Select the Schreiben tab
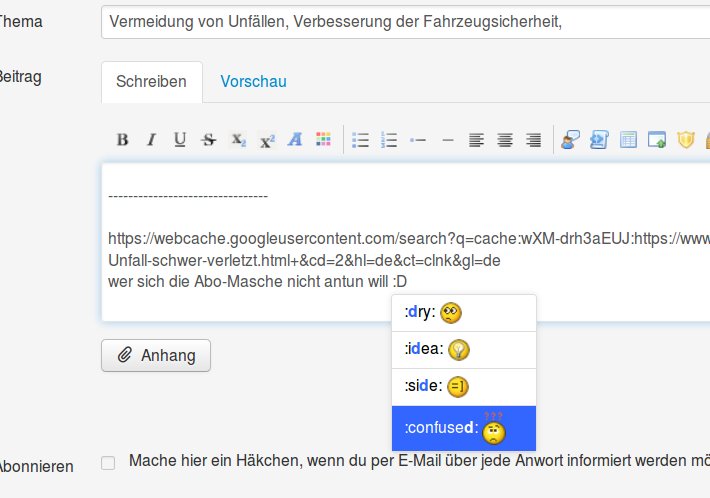The width and height of the screenshot is (710, 498). pos(151,82)
